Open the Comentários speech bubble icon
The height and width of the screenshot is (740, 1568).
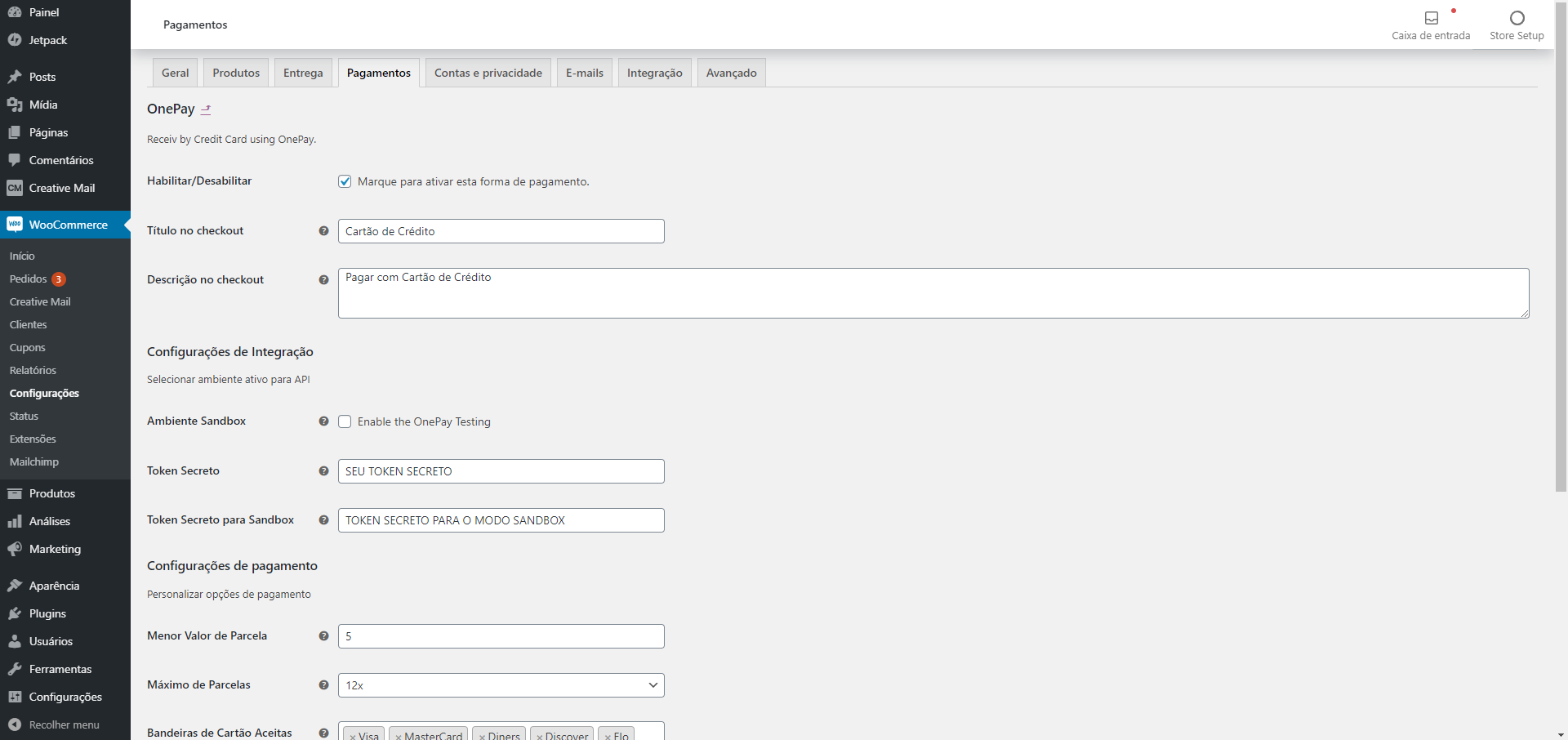pos(15,160)
